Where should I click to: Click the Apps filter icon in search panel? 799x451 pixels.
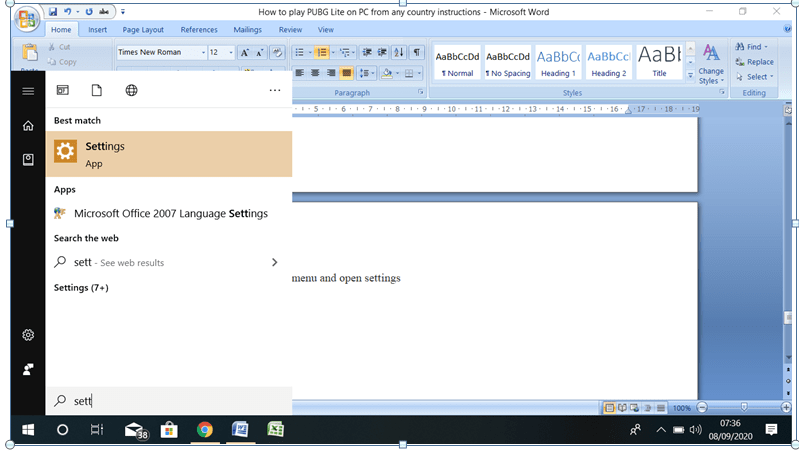click(x=63, y=90)
